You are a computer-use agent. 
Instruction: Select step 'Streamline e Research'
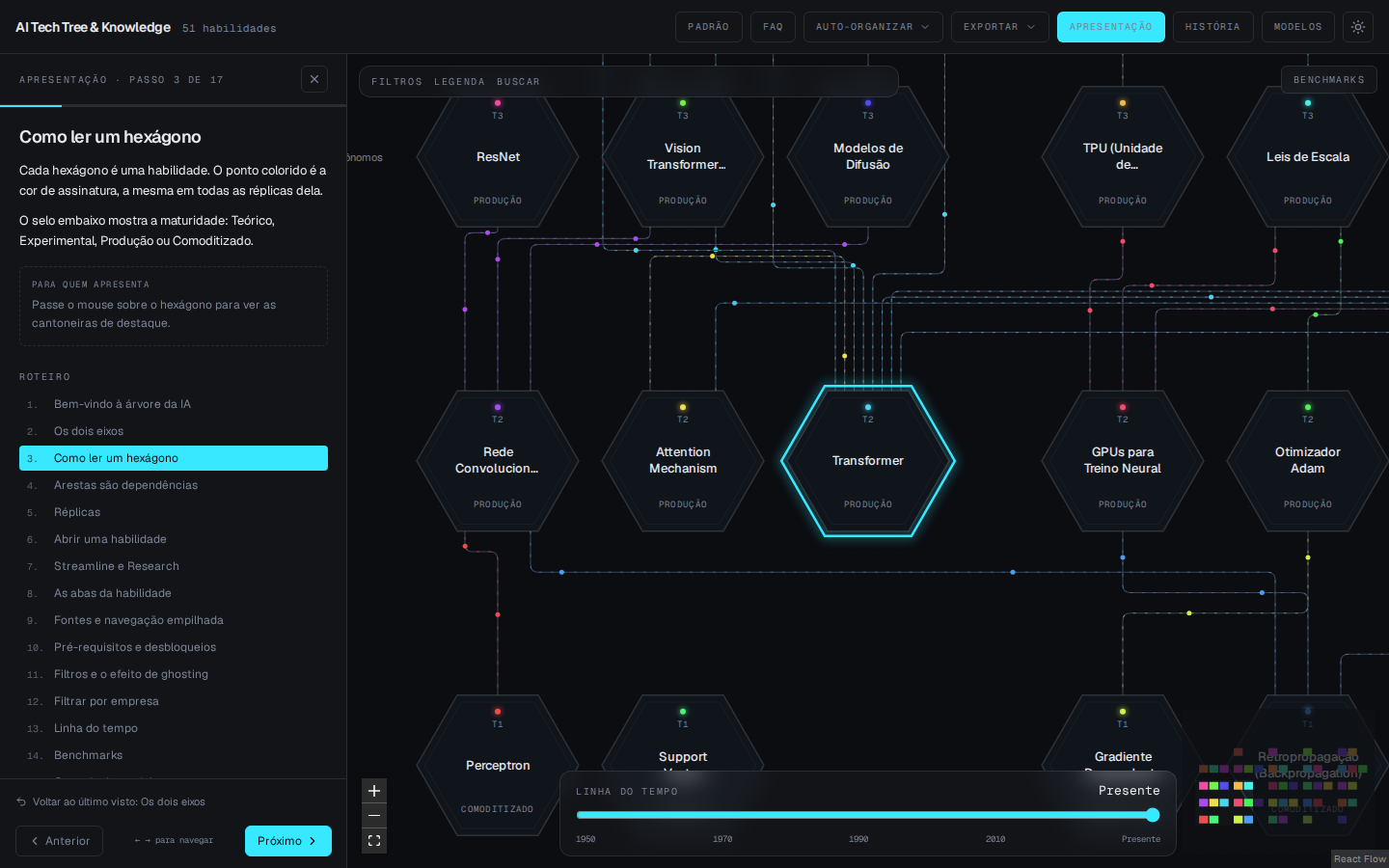click(x=174, y=566)
